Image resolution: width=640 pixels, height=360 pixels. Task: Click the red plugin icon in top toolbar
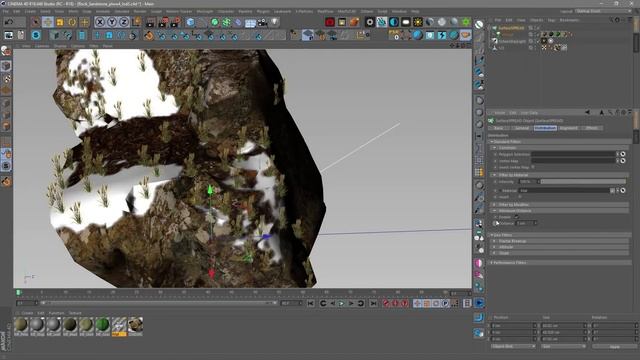tap(330, 22)
